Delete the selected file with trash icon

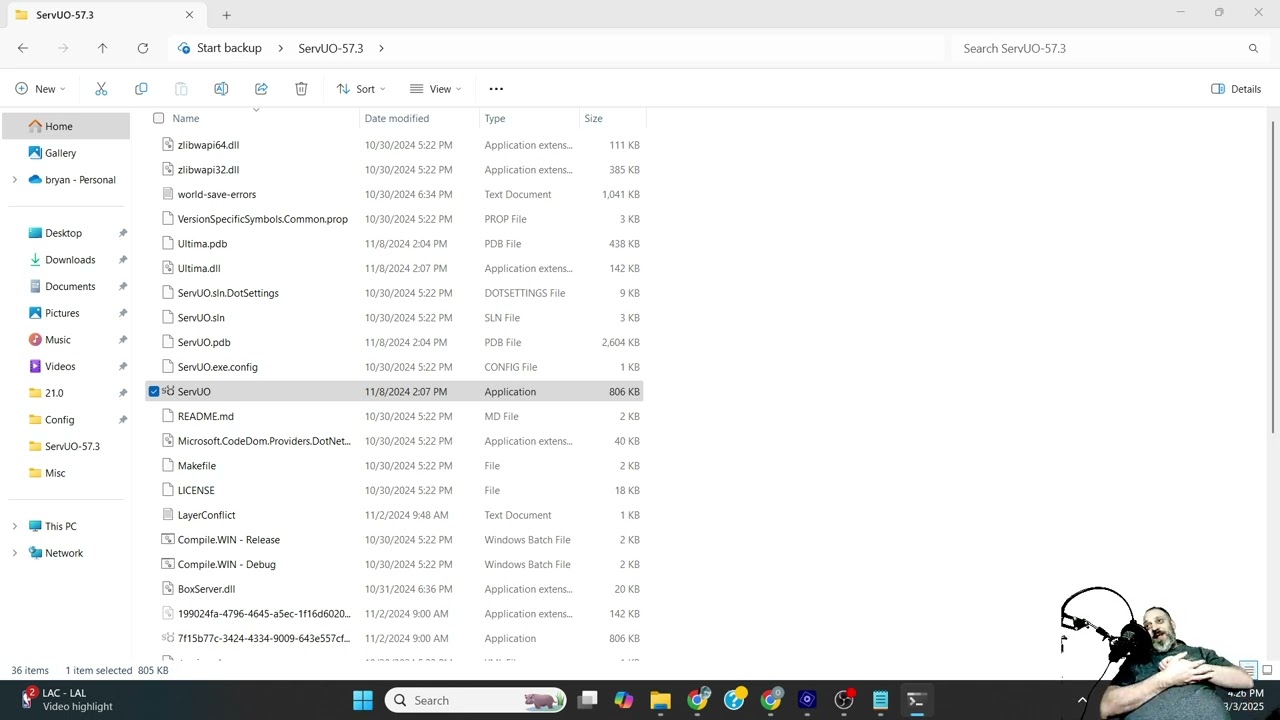click(301, 89)
